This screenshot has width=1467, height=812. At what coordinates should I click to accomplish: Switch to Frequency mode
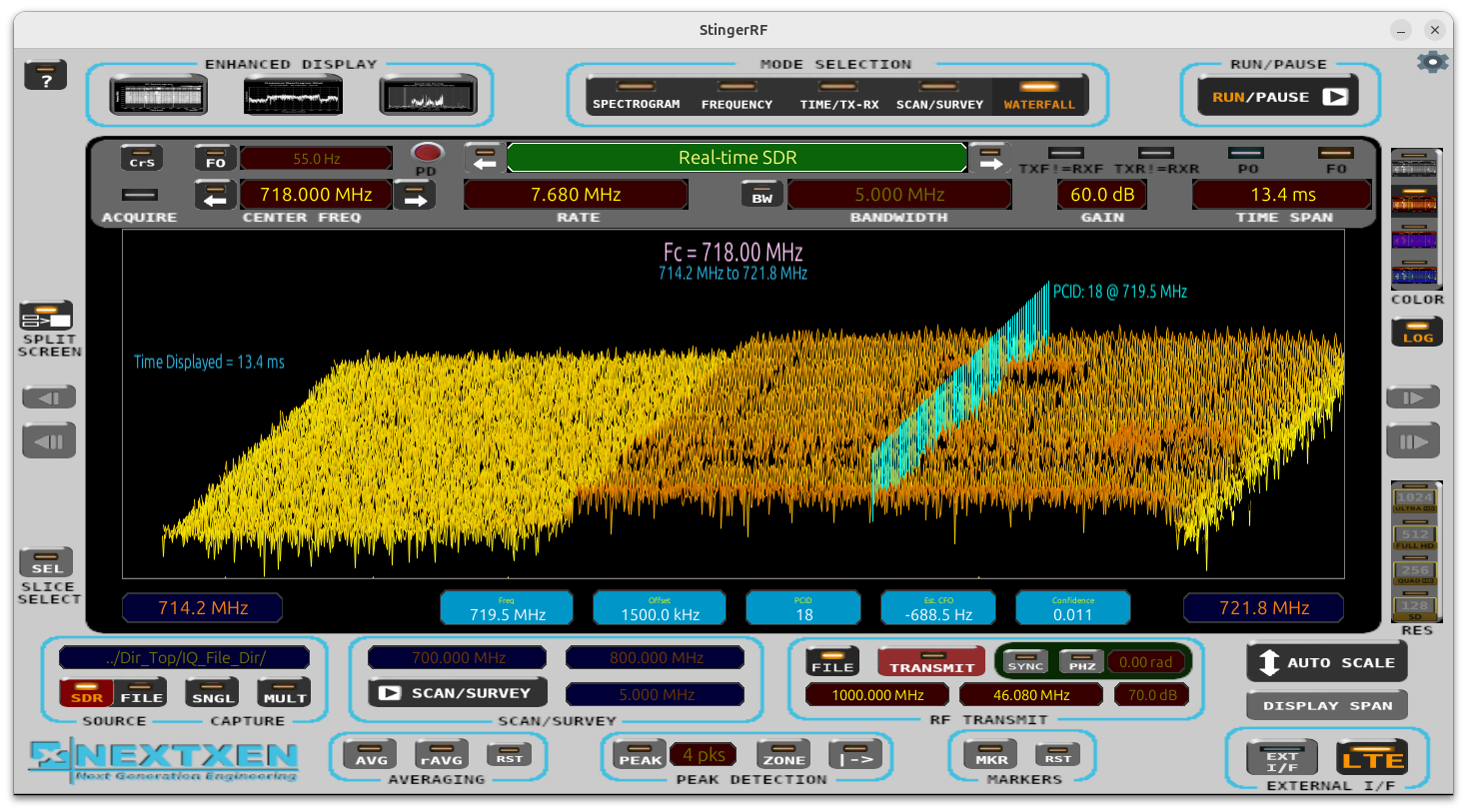point(736,97)
